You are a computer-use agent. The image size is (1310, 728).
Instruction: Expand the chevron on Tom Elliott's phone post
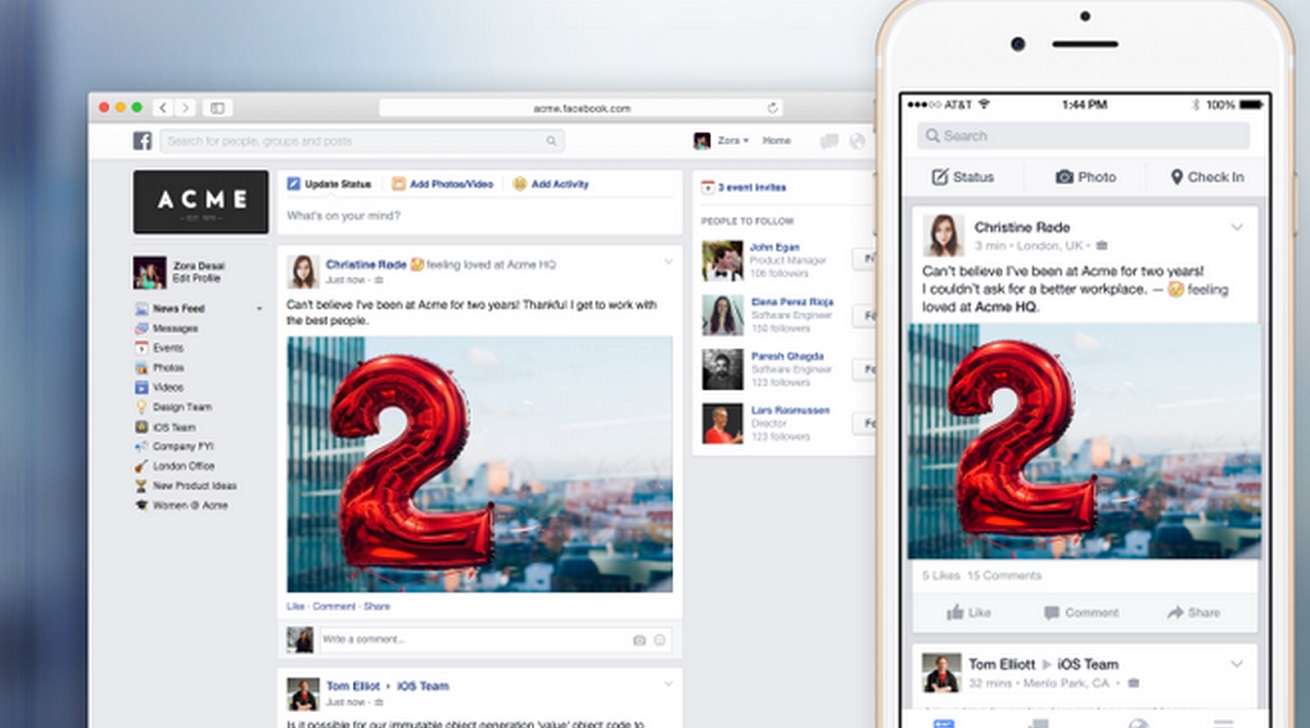click(x=1237, y=664)
